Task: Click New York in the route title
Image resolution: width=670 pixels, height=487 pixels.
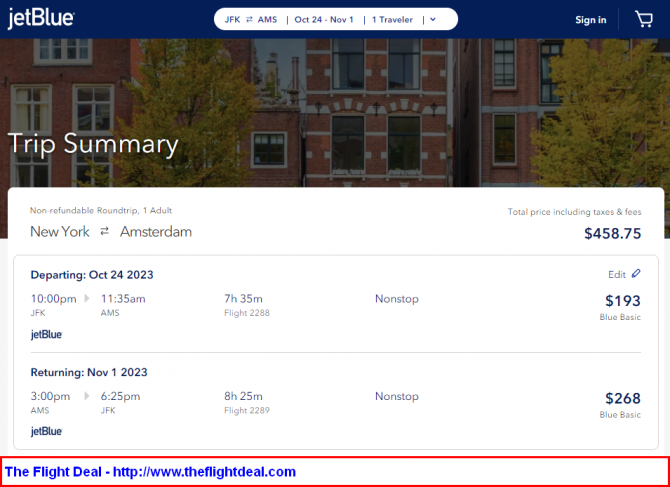Action: point(60,232)
